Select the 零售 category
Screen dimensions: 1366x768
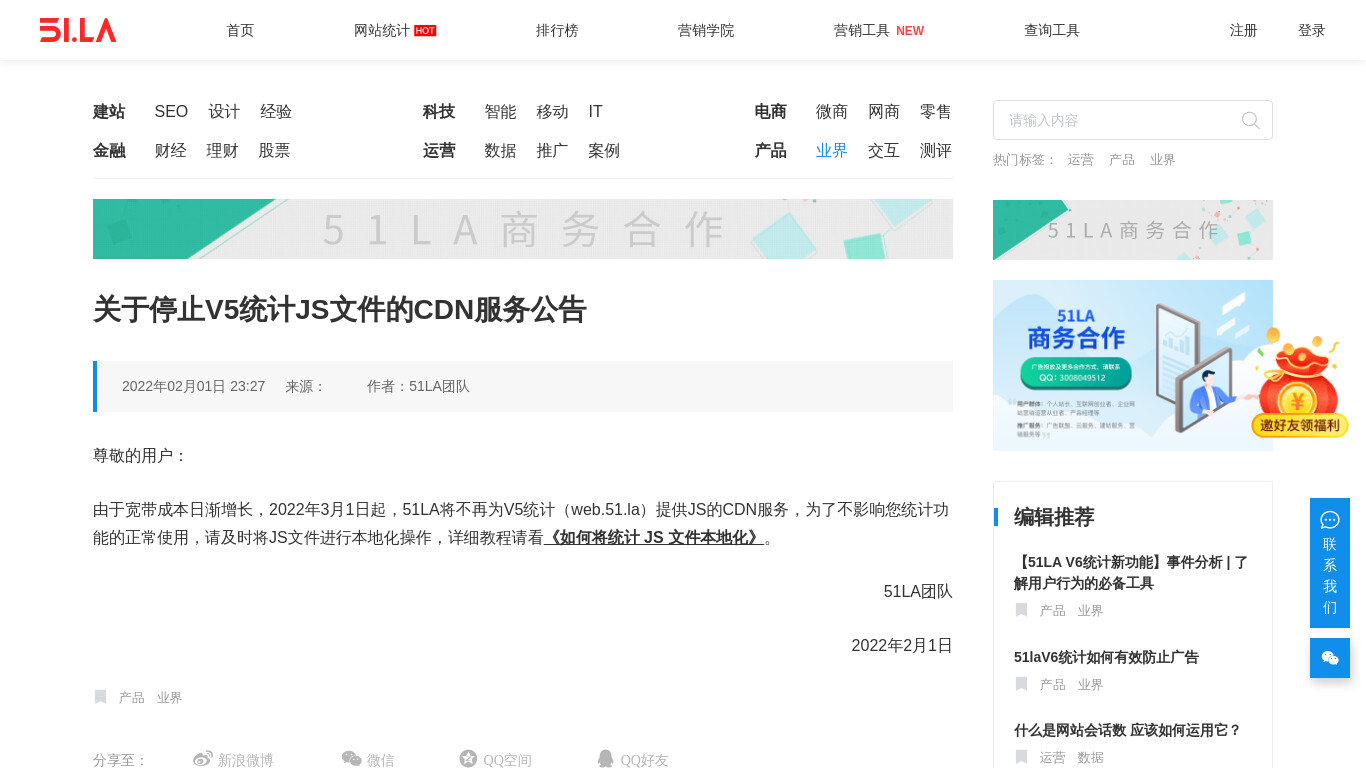point(936,112)
